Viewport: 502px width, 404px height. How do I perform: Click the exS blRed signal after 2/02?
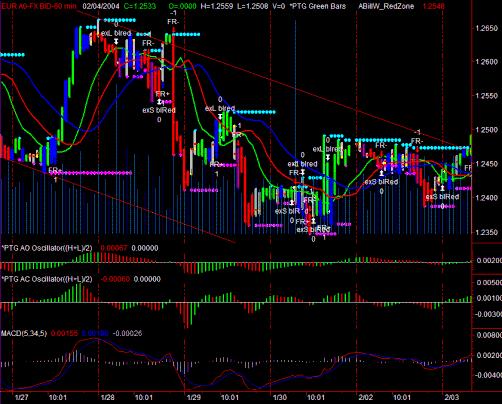[x=381, y=182]
